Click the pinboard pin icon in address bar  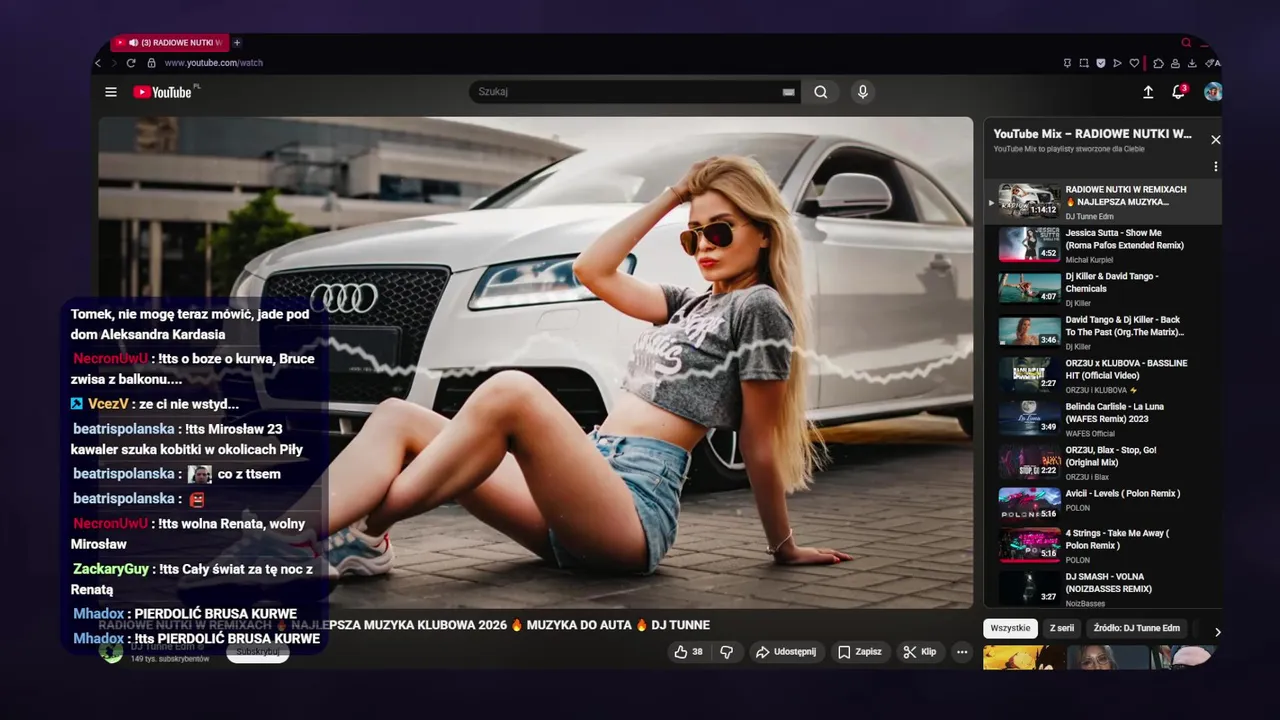1067,63
